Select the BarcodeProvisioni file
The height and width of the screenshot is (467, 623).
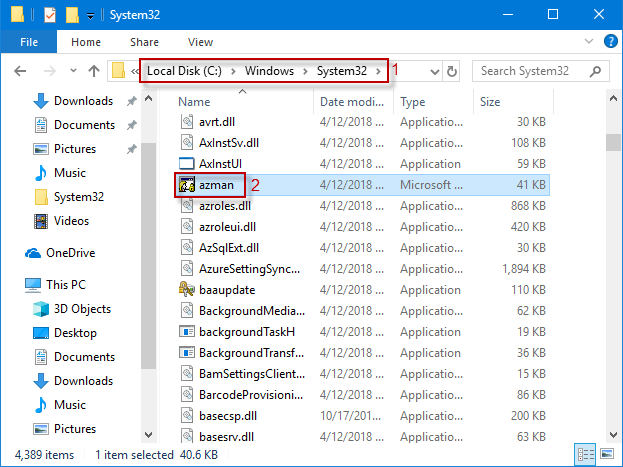pos(251,395)
